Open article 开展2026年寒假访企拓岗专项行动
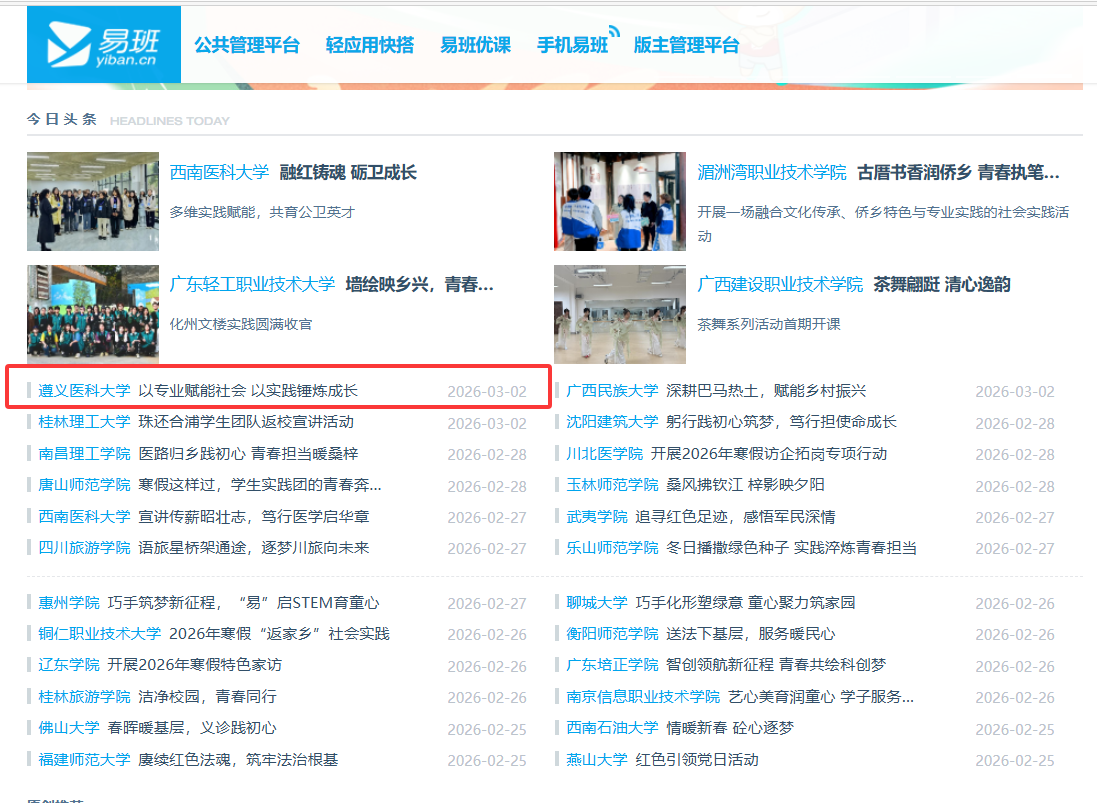This screenshot has width=1097, height=803. point(768,454)
